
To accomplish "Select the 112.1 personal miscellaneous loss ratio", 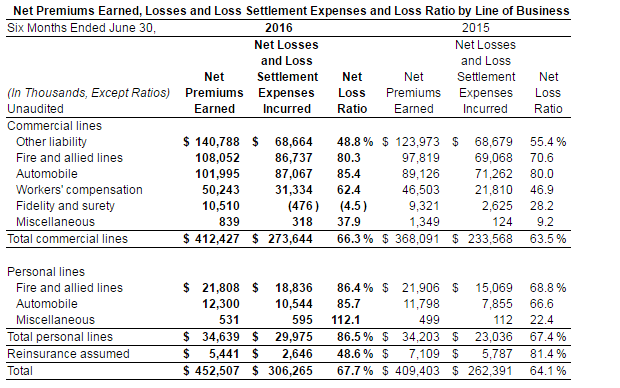I will coord(346,320).
